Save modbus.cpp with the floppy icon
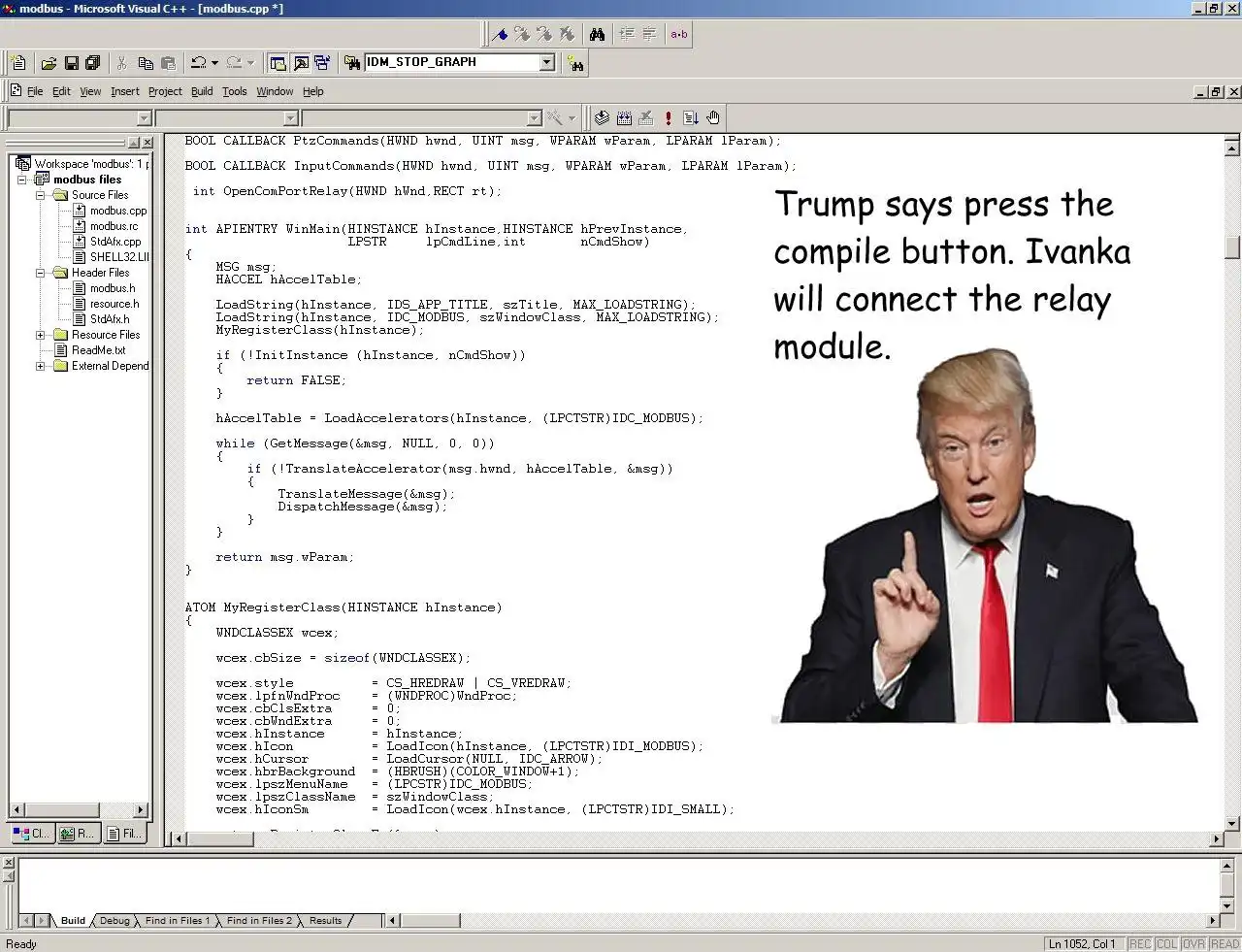This screenshot has height=952, width=1242. pyautogui.click(x=71, y=63)
